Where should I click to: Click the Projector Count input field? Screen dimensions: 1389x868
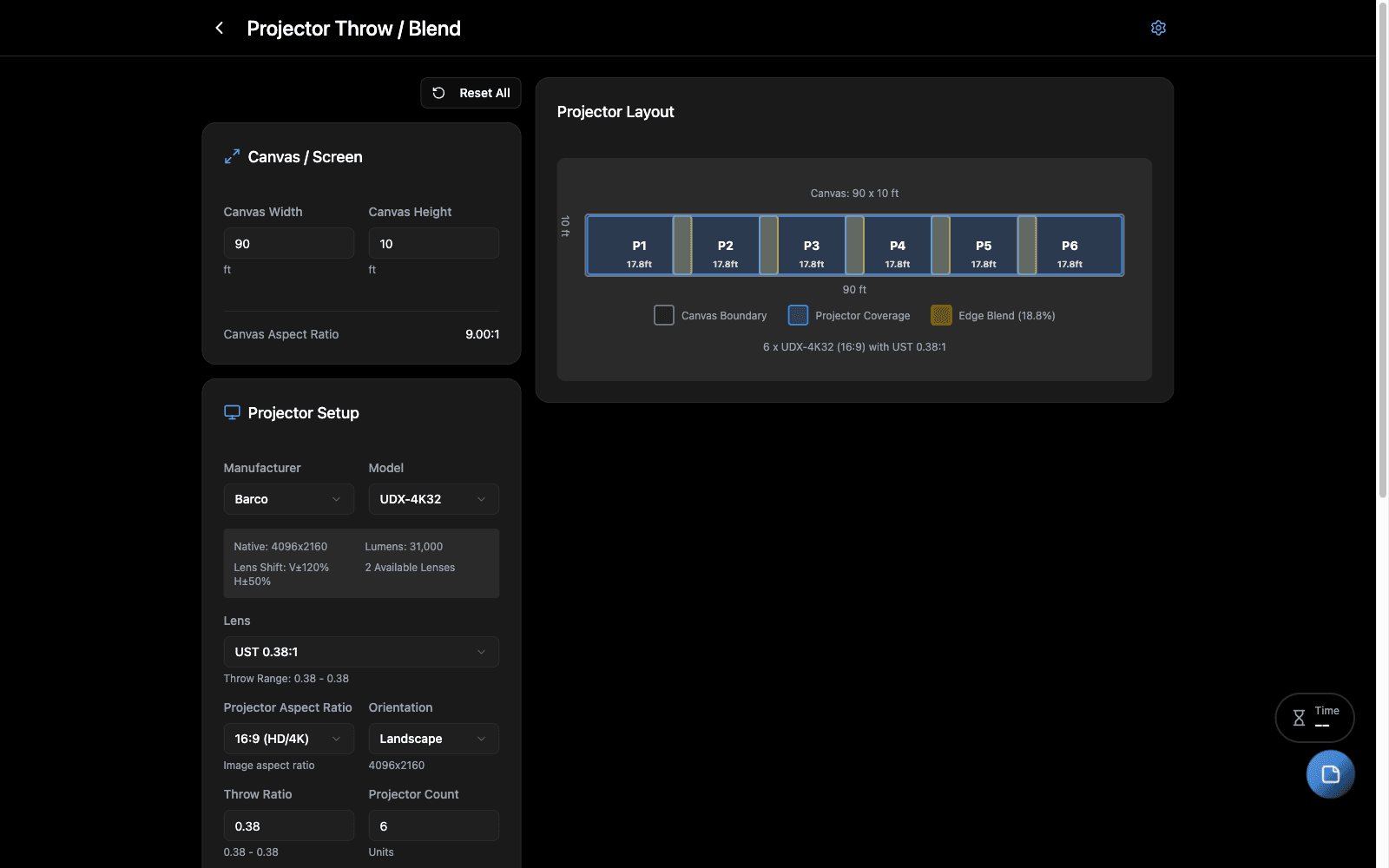[x=433, y=826]
